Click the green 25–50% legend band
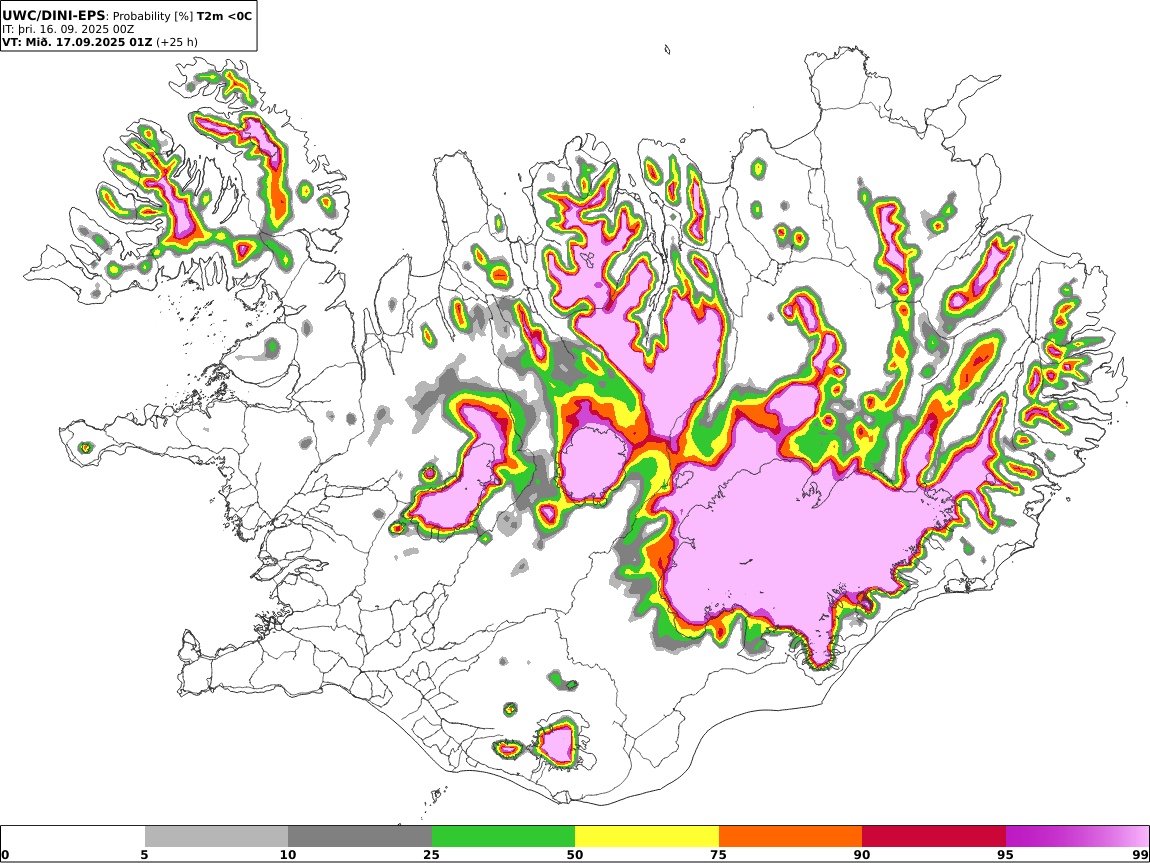The image size is (1150, 863). (x=503, y=836)
